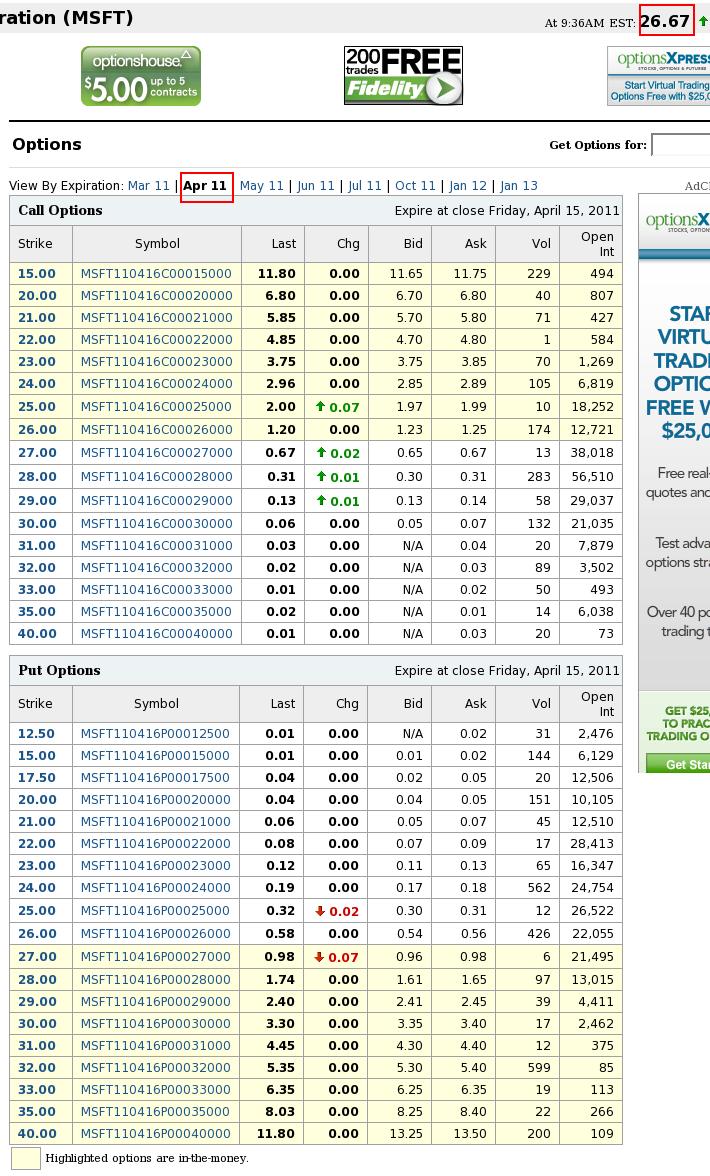Click the optionsXpress banner at top right
Screen dimensions: 710x1176
click(658, 76)
